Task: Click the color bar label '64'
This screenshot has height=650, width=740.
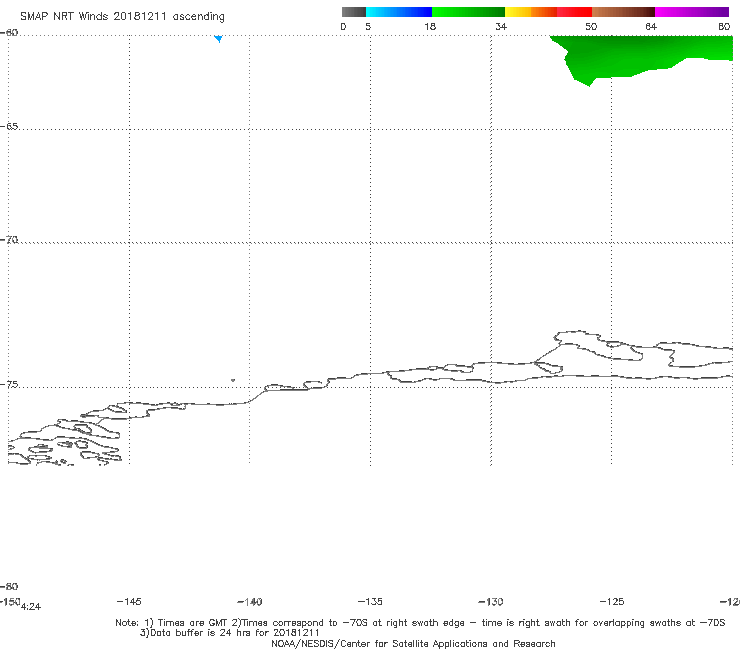Action: tap(651, 26)
